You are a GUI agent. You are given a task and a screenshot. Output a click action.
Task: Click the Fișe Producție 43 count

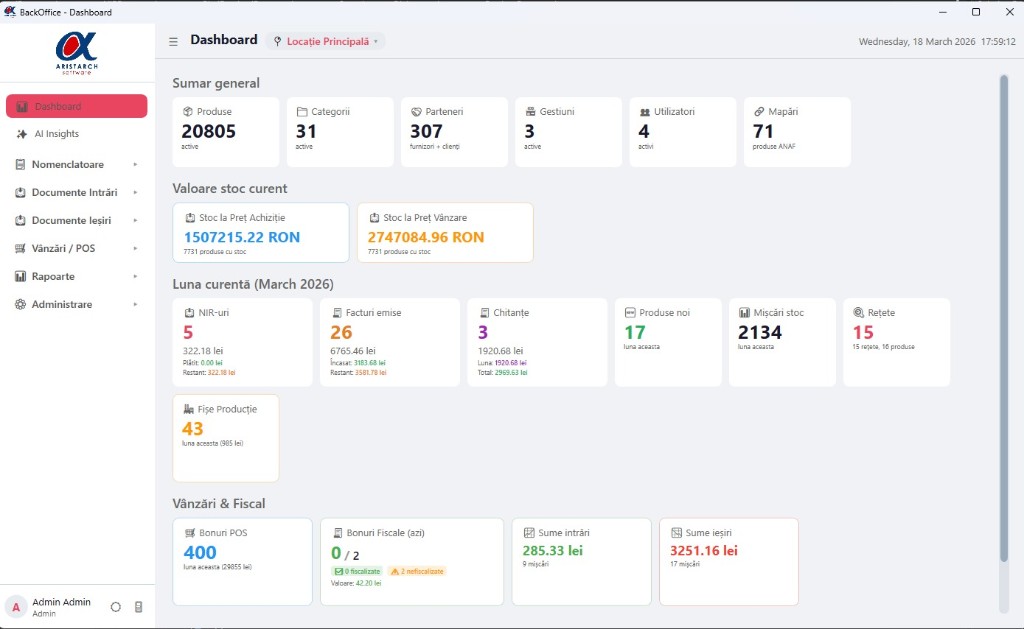(193, 428)
